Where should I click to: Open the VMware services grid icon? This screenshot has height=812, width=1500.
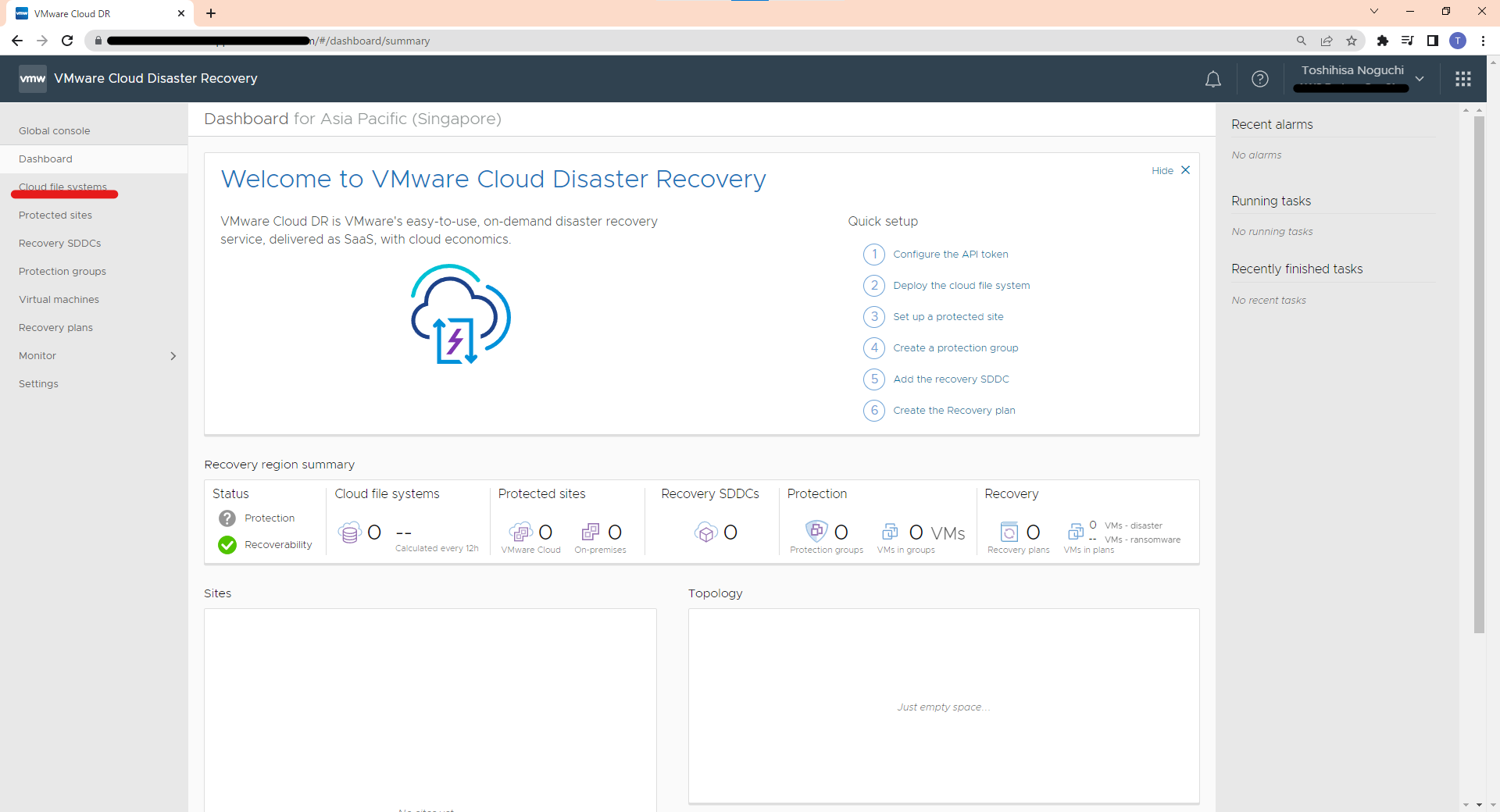point(1463,79)
